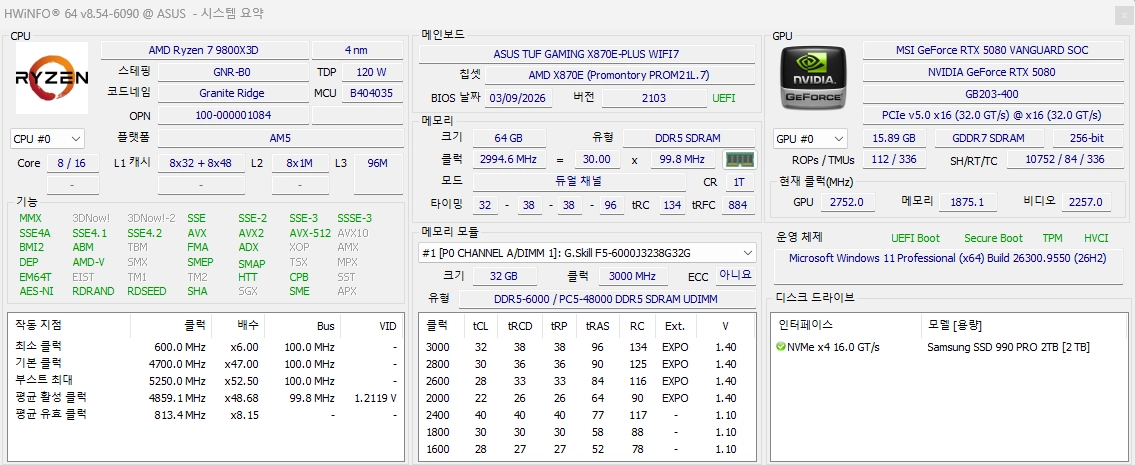Click the Bus column header in CPU table

[326, 326]
